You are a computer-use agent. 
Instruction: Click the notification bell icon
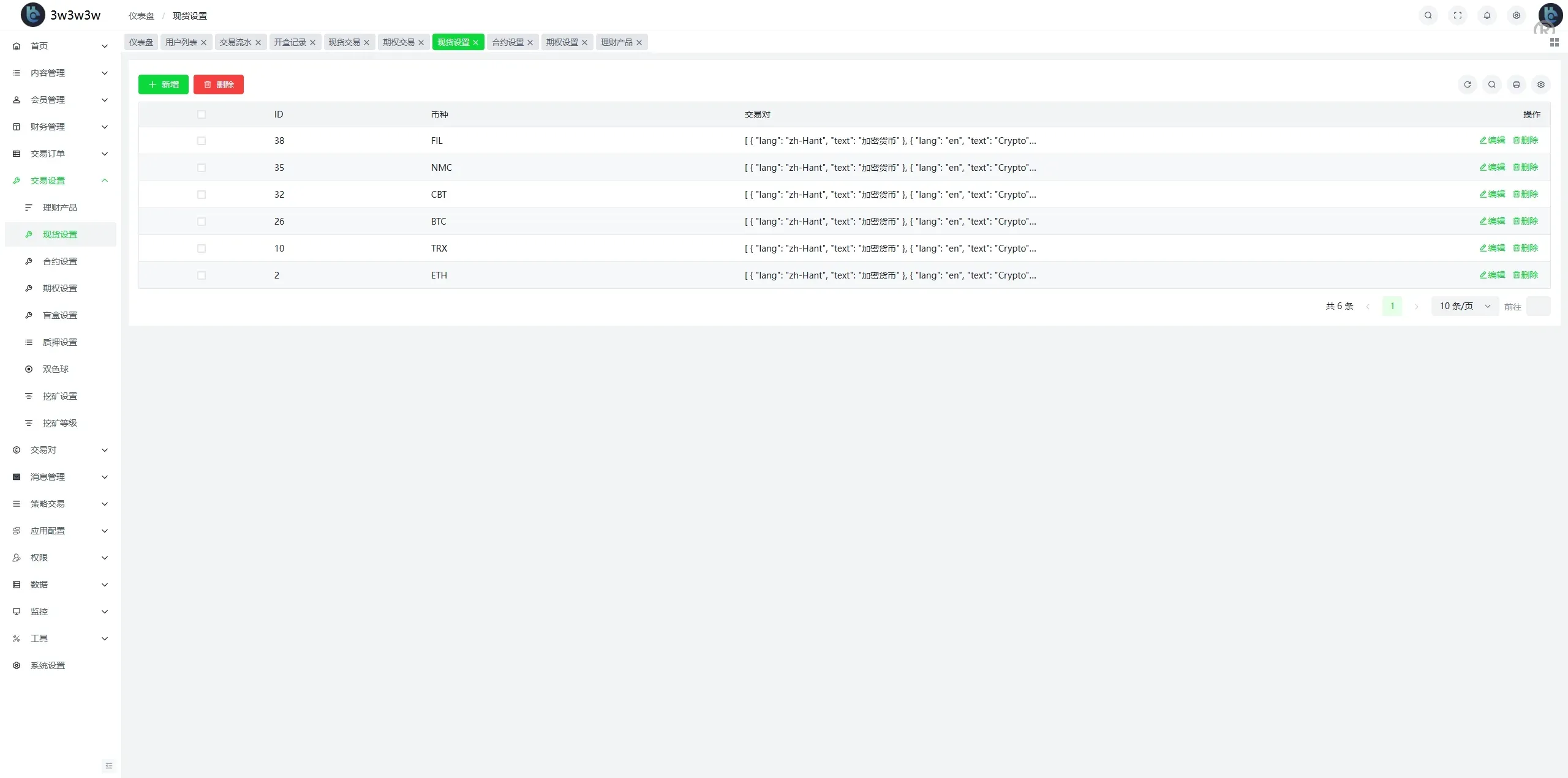(1487, 15)
